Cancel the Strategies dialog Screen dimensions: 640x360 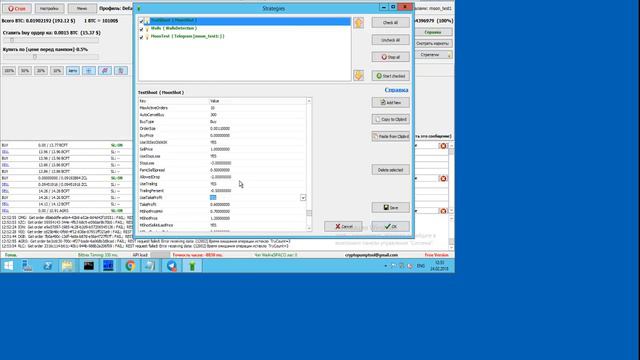click(x=343, y=226)
